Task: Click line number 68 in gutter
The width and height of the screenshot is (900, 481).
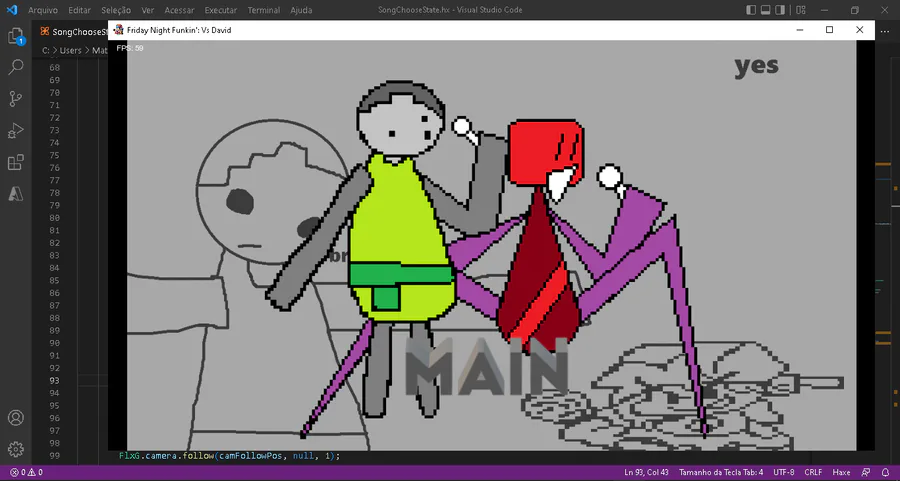Action: (54, 68)
